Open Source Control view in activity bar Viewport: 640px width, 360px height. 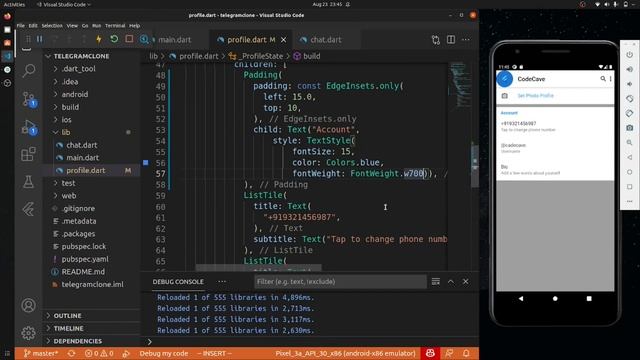[28, 99]
